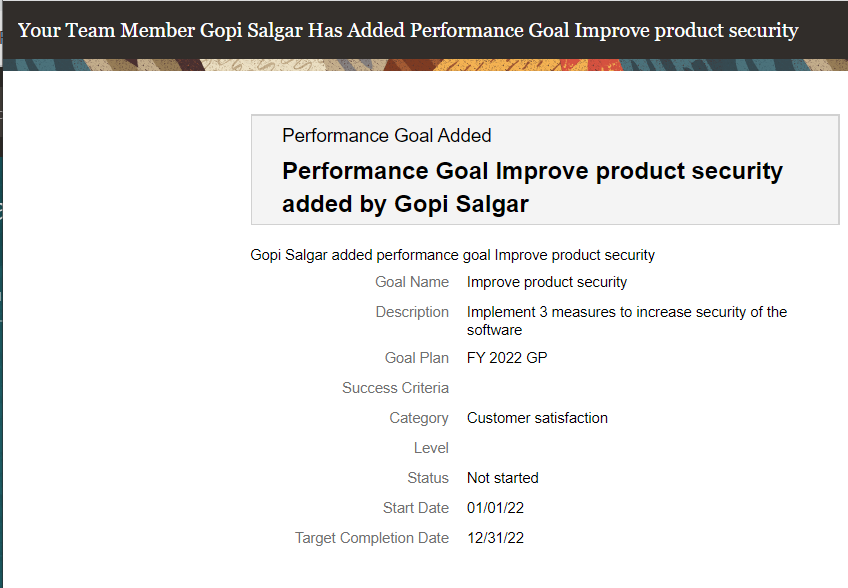
Task: Select the 'Customer satisfaction' category value
Action: point(537,418)
